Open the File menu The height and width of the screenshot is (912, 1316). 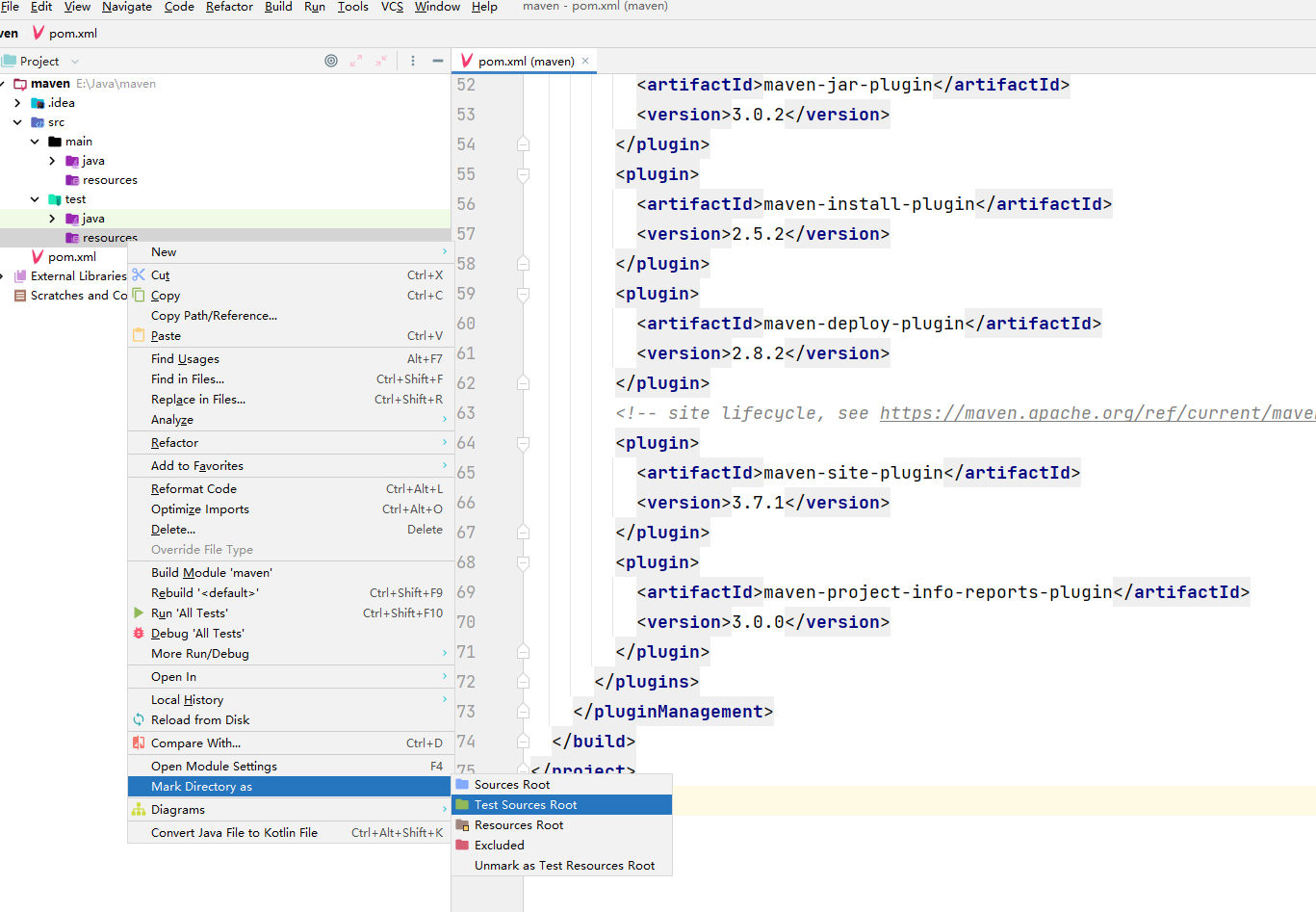tap(11, 7)
